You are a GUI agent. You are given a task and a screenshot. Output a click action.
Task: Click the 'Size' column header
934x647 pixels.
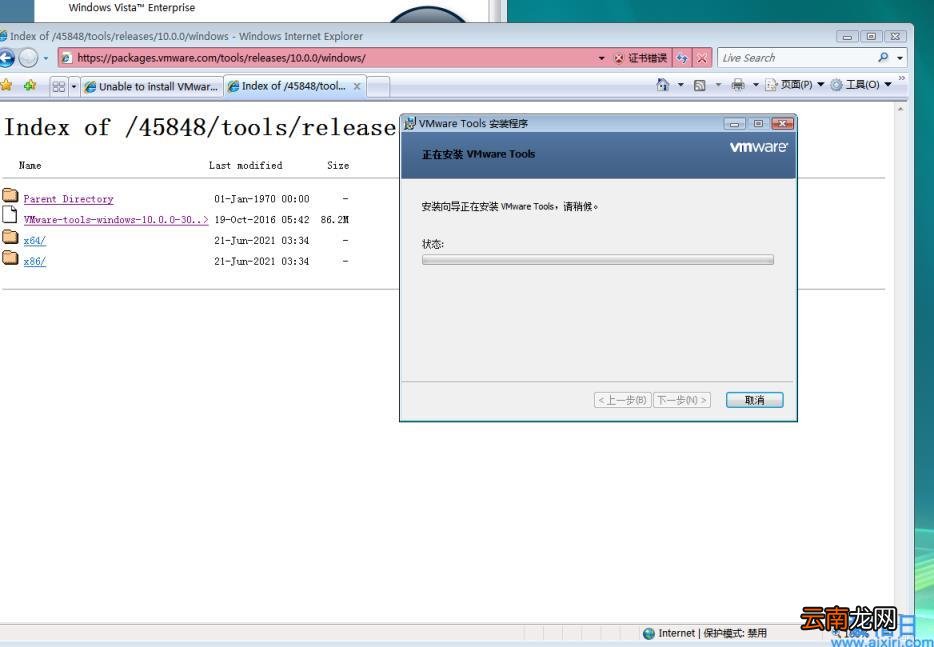(x=338, y=166)
